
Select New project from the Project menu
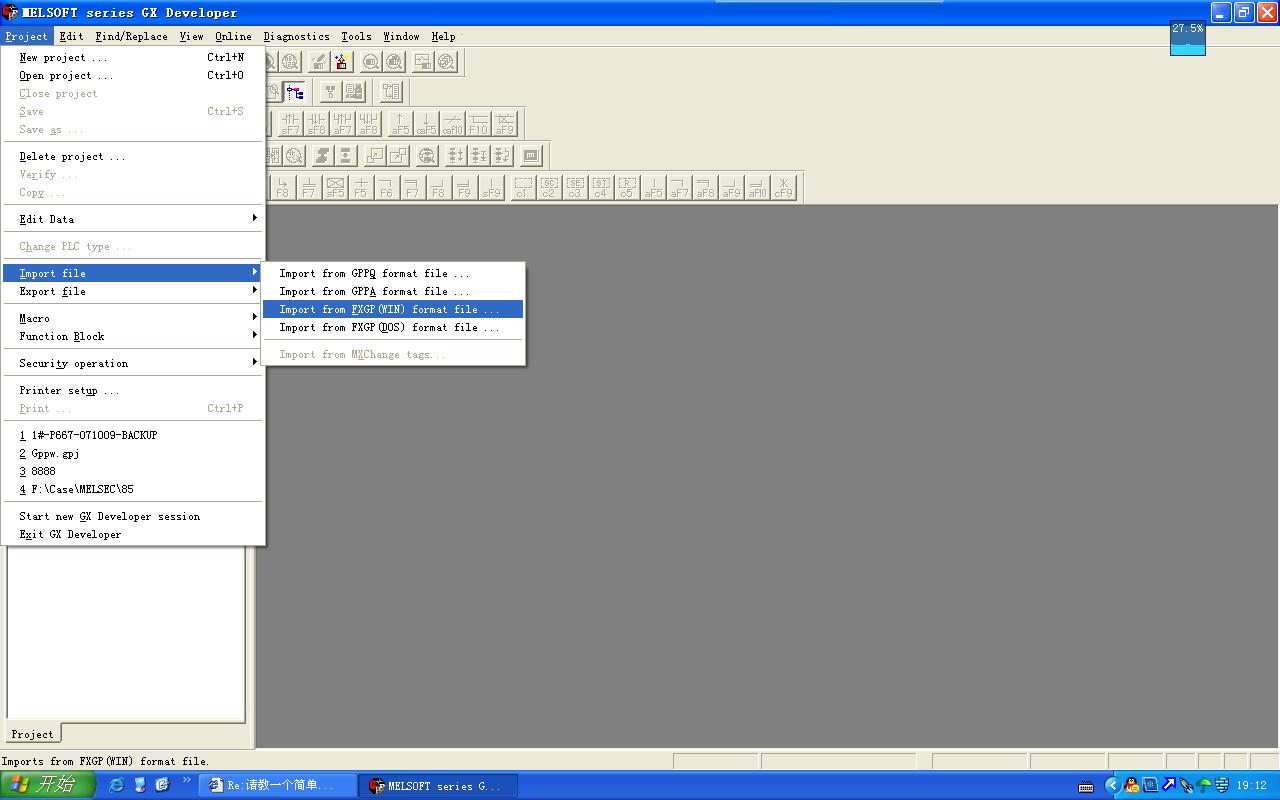tap(63, 57)
